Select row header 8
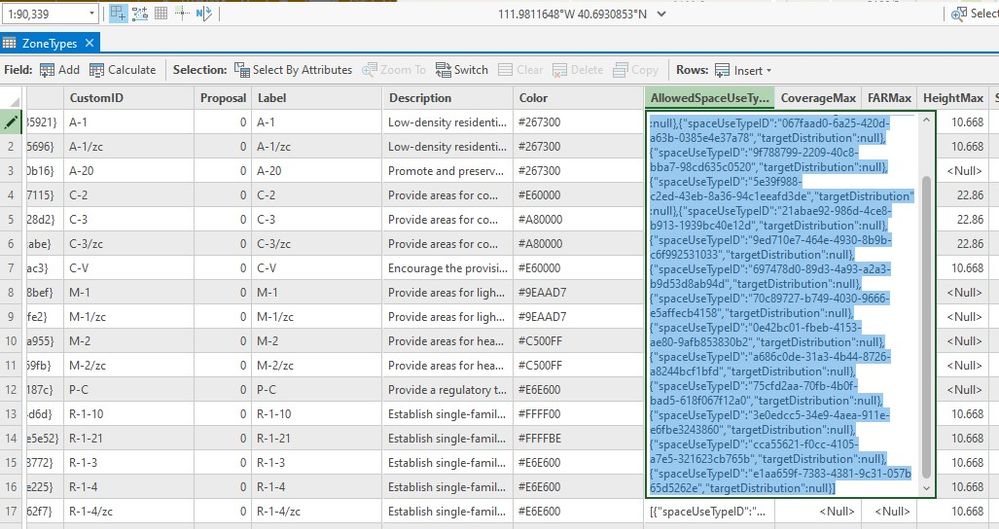999x529 pixels. 11,293
